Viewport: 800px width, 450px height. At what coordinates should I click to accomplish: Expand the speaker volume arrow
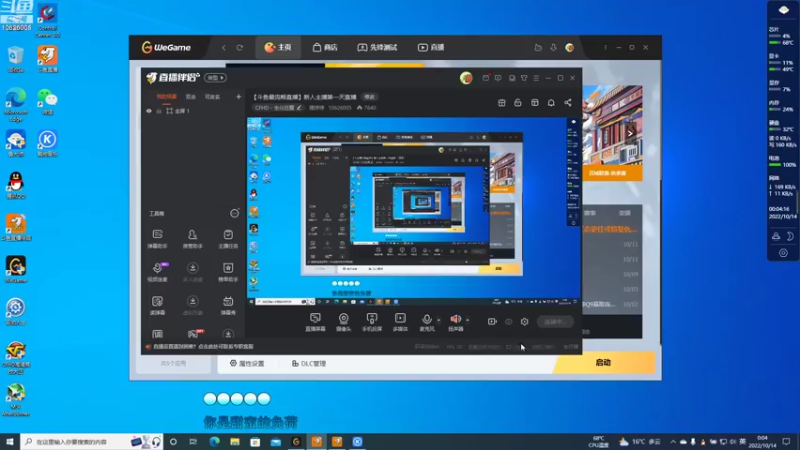pyautogui.click(x=467, y=320)
